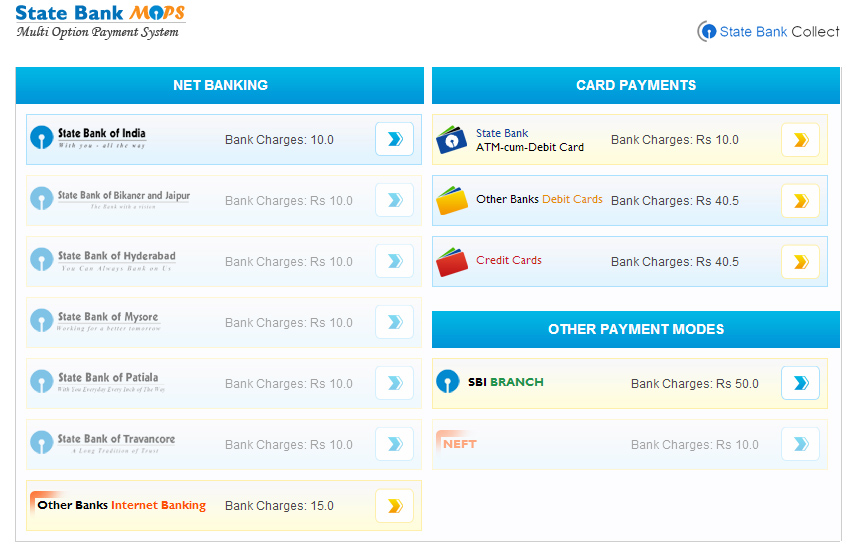
Task: Click arrow button for State Bank of Travancore
Action: pos(394,444)
